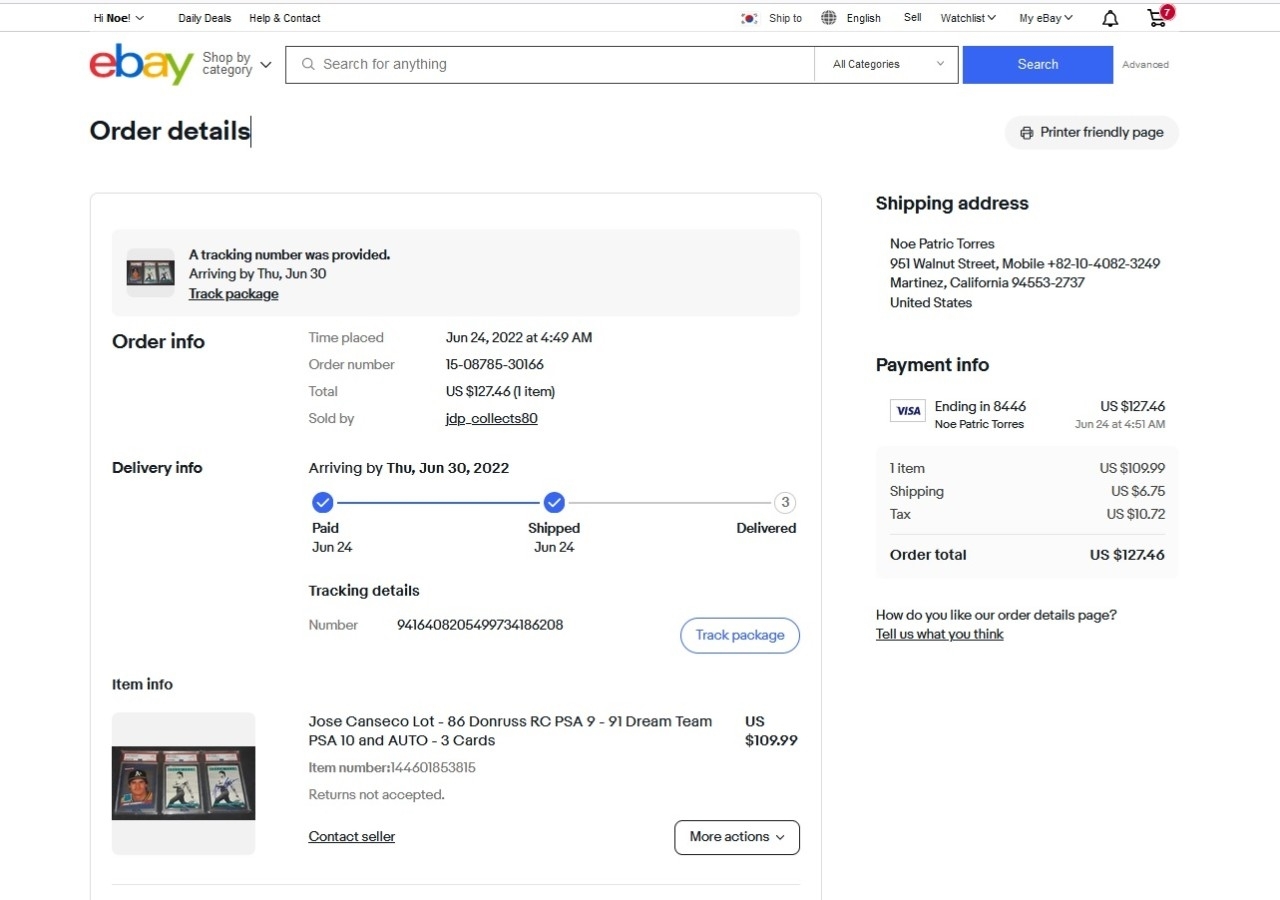Click the Delivered step 3 circle
The height and width of the screenshot is (900, 1280).
coord(785,502)
